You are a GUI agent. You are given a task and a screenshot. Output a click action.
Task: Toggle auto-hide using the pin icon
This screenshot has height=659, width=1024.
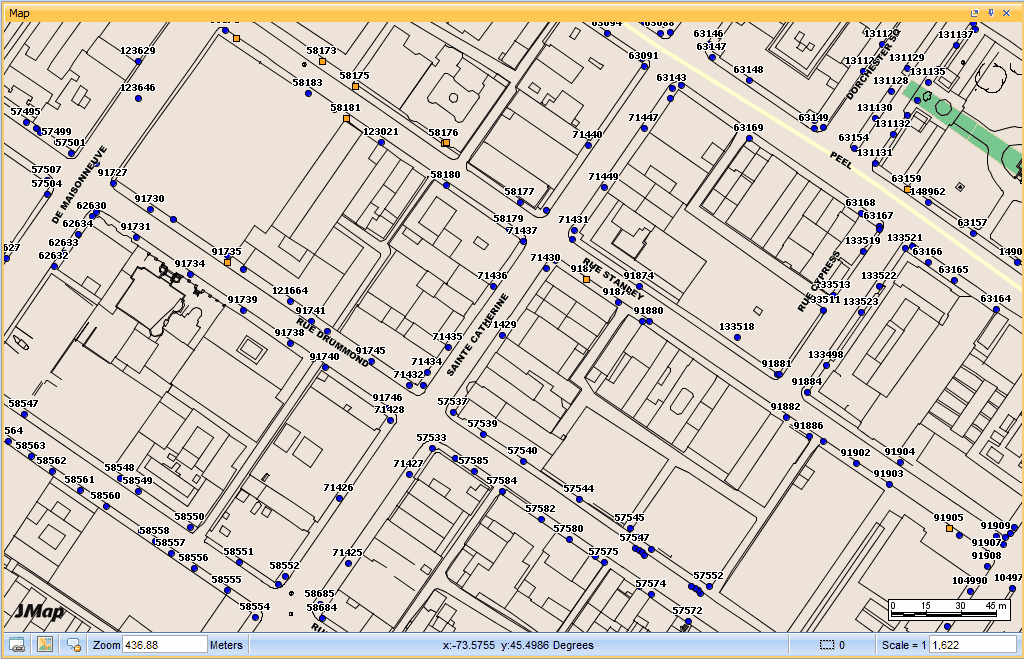coord(991,13)
